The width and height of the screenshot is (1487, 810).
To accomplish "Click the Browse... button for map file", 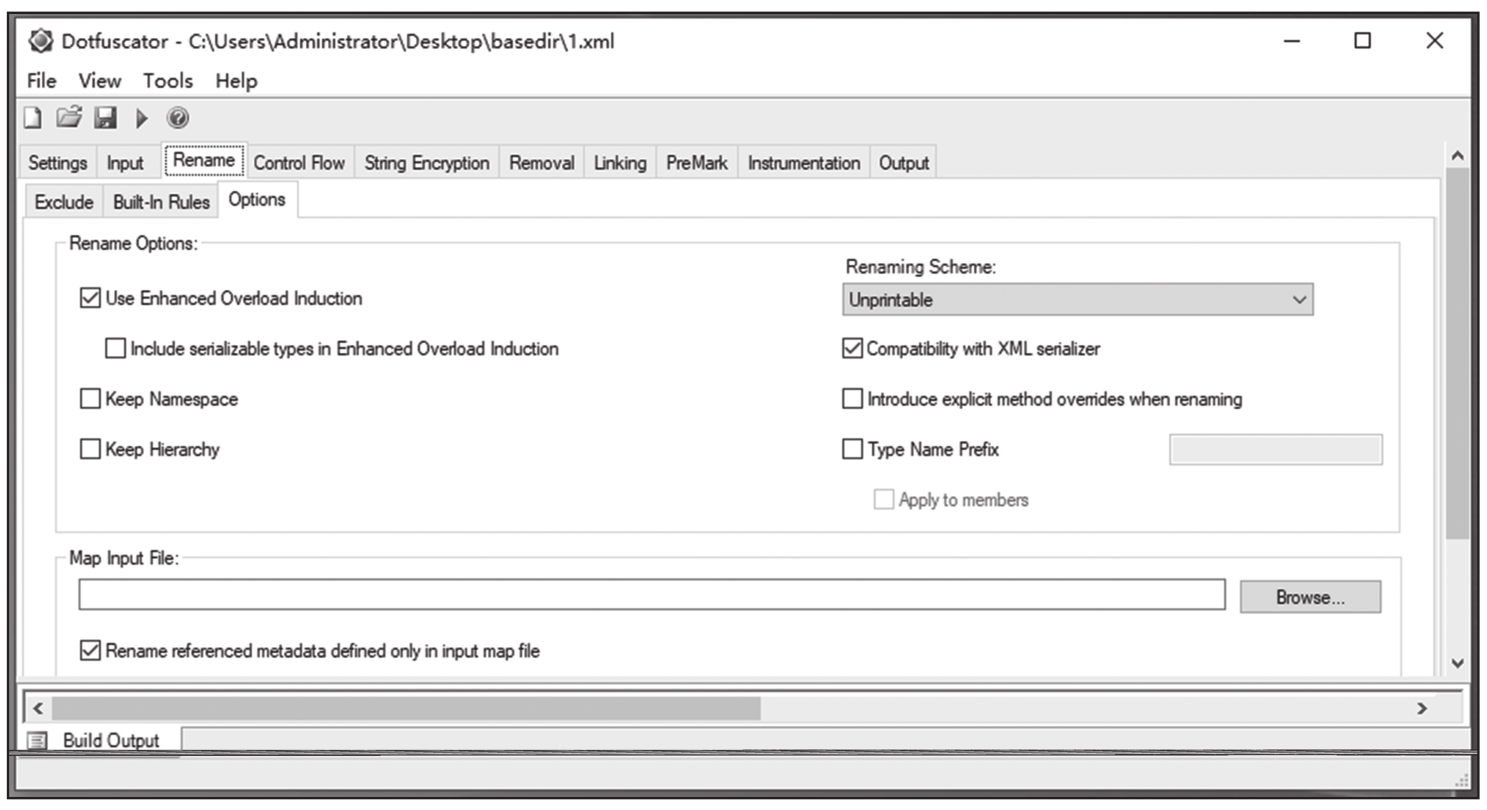I will coord(1310,597).
